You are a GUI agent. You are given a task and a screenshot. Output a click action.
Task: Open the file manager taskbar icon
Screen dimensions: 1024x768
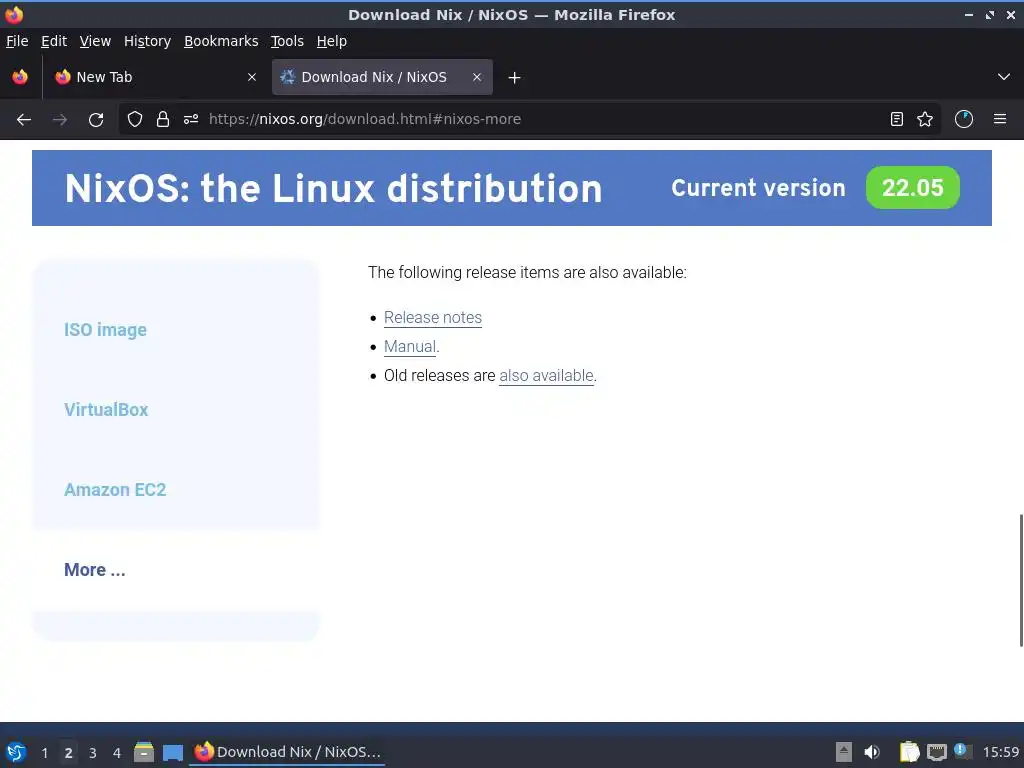[x=144, y=752]
